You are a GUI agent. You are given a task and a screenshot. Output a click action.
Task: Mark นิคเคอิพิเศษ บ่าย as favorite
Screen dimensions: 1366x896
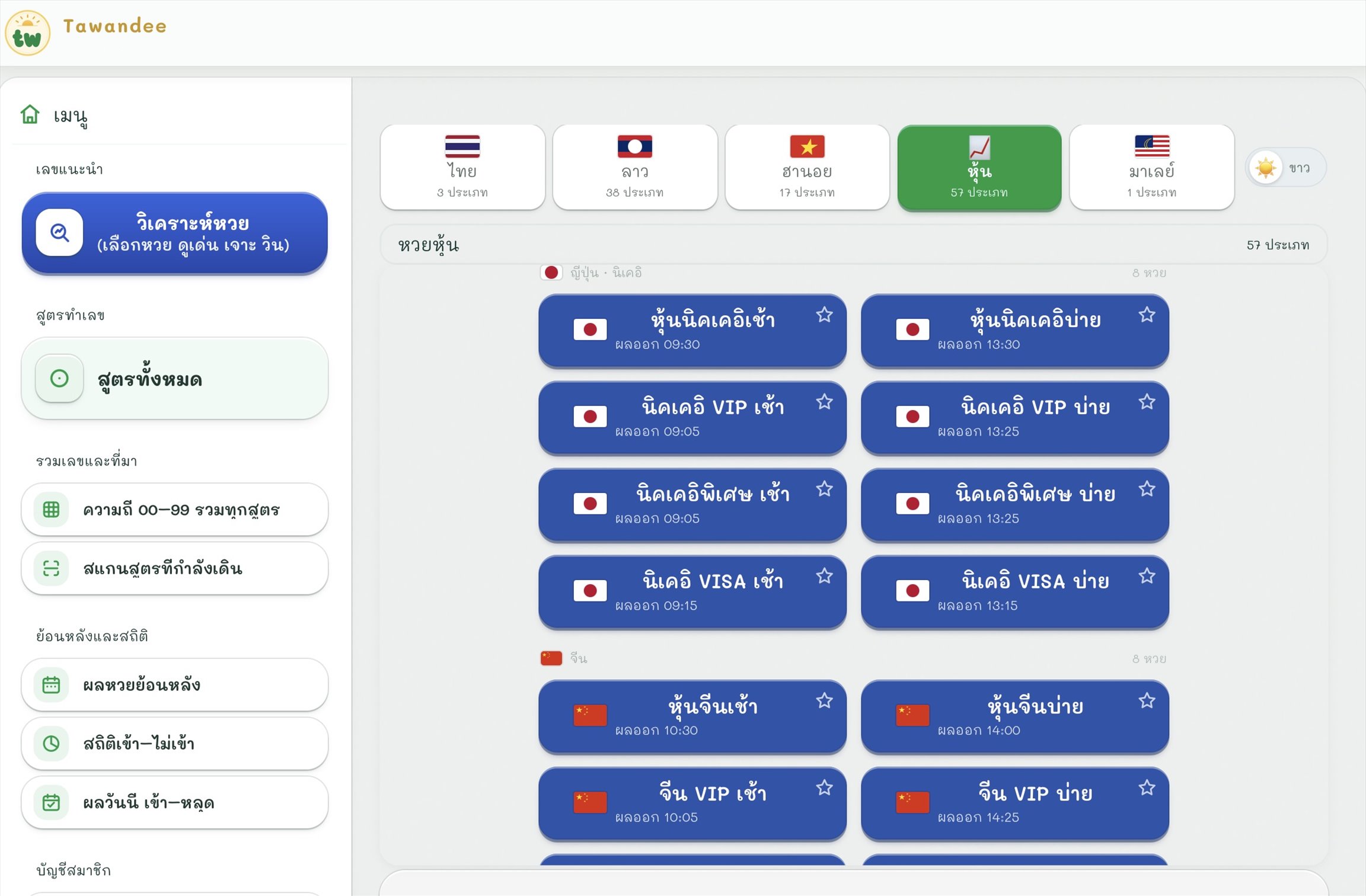click(1147, 489)
